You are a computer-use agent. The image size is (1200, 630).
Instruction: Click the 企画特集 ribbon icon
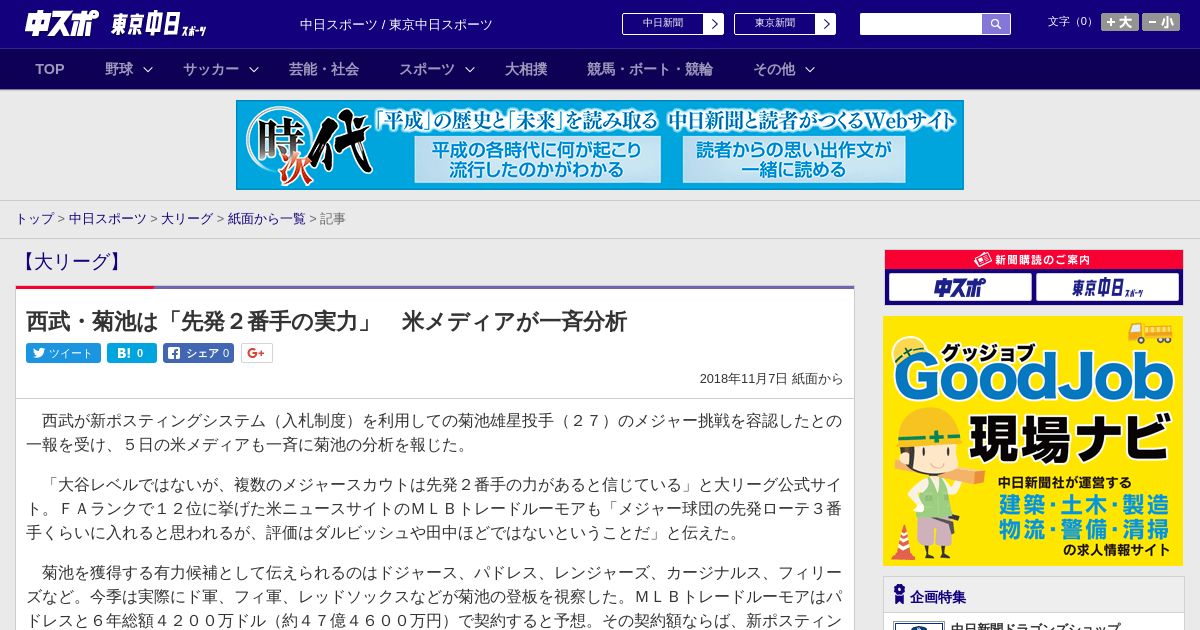point(899,595)
